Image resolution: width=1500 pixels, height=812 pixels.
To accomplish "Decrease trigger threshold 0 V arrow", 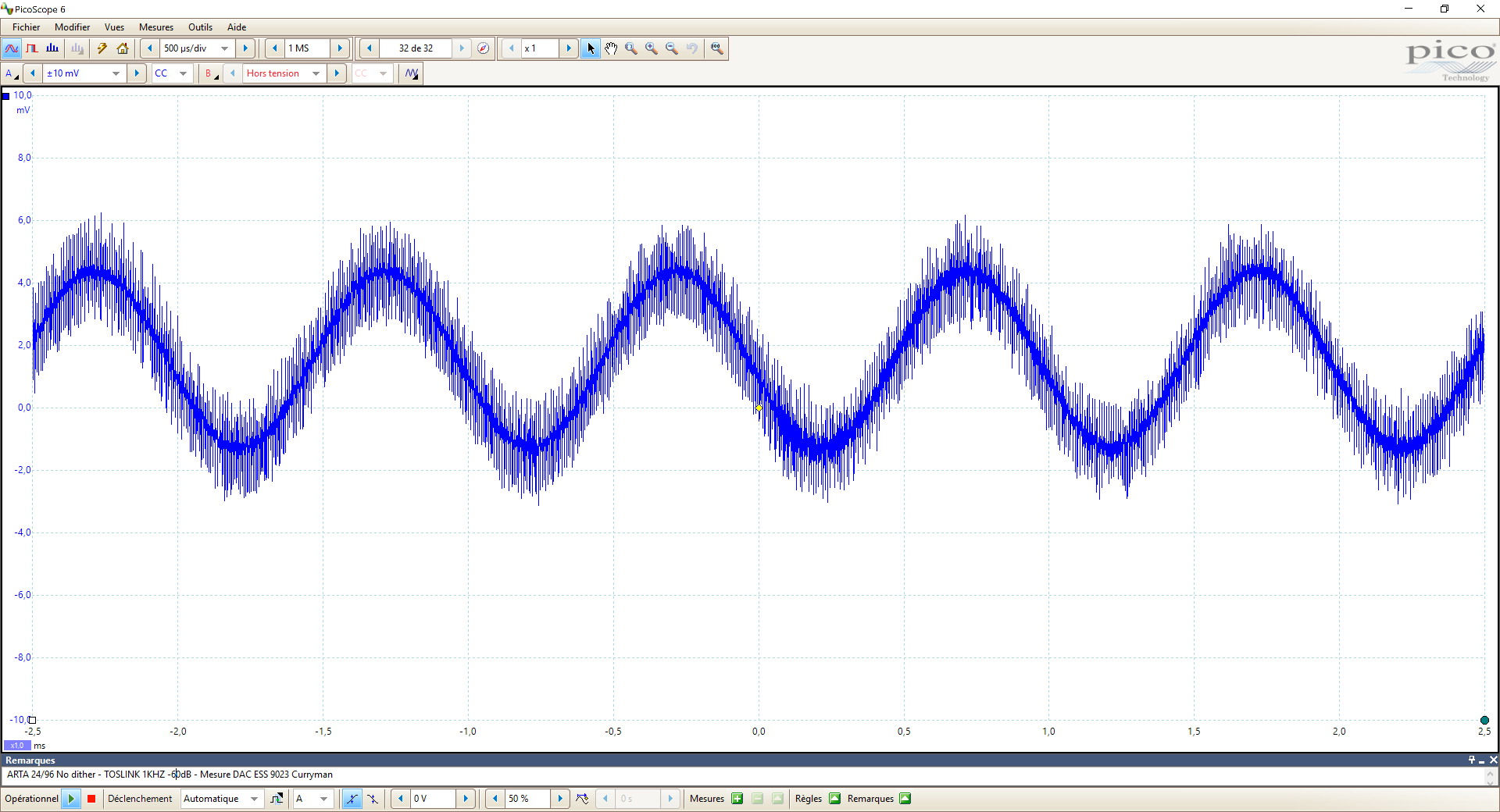I will 401,799.
